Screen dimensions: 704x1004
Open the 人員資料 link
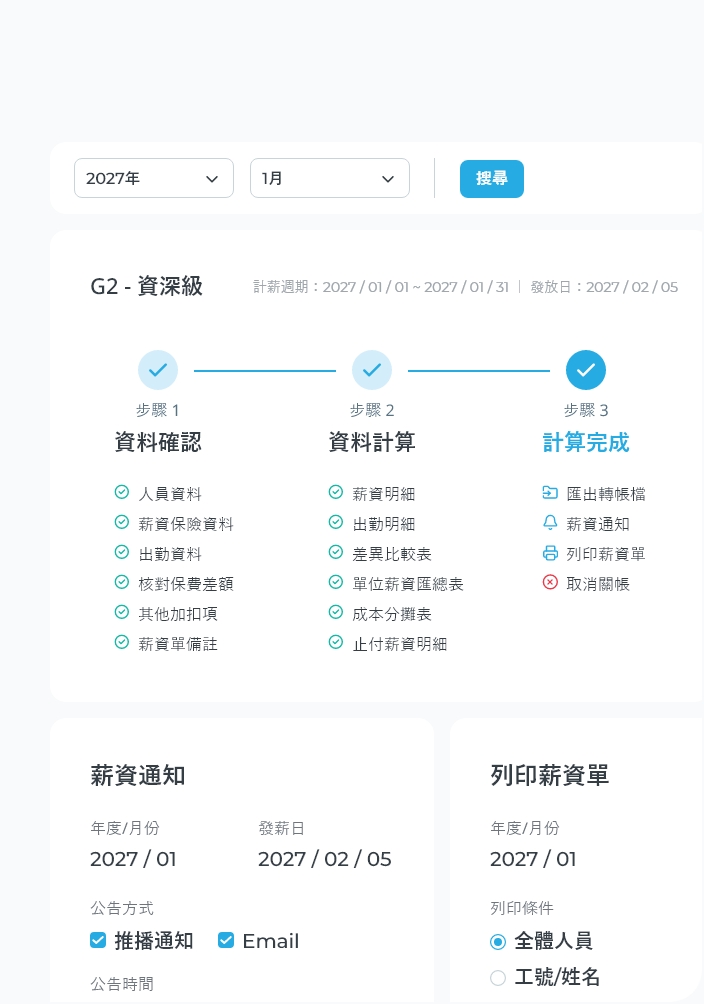click(x=170, y=494)
